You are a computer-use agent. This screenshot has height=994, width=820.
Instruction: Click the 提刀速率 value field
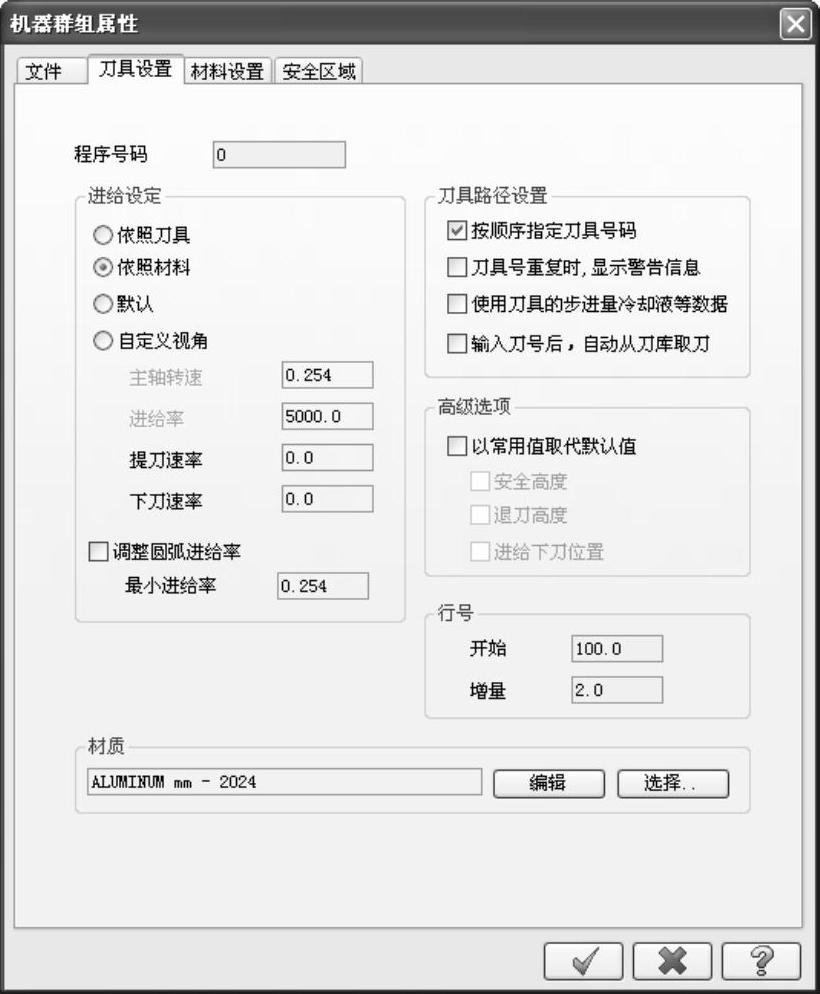click(328, 458)
